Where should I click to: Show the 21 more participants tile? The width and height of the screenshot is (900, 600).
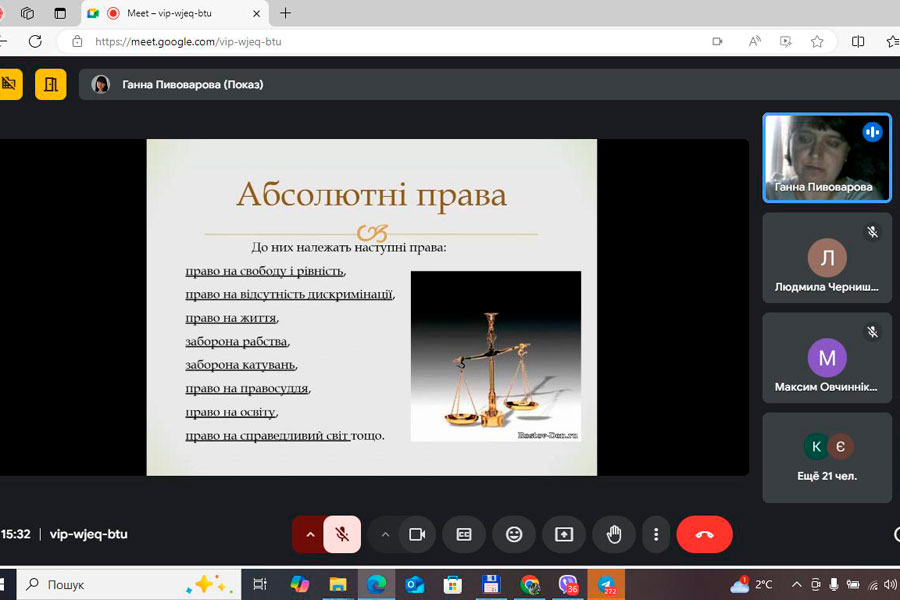[827, 458]
